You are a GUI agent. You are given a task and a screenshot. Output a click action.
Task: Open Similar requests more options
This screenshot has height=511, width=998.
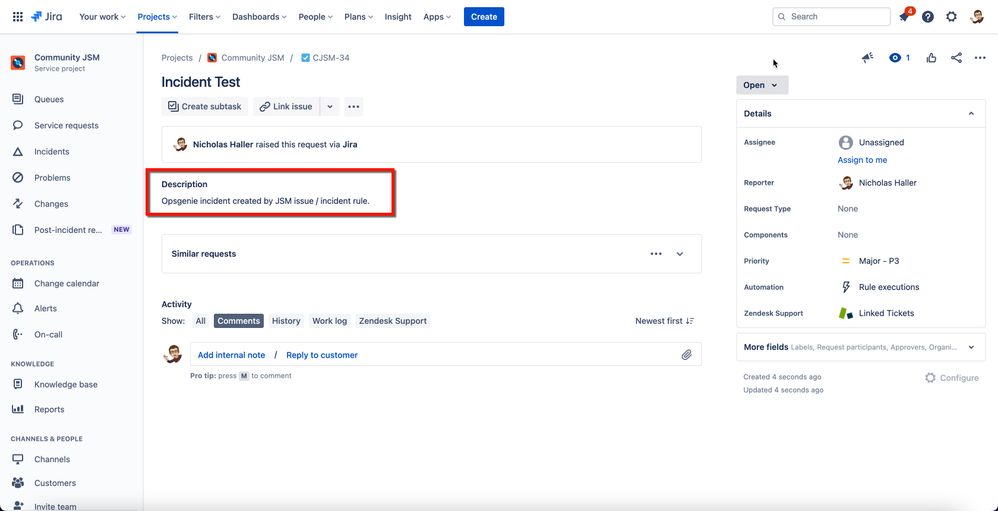click(x=656, y=254)
